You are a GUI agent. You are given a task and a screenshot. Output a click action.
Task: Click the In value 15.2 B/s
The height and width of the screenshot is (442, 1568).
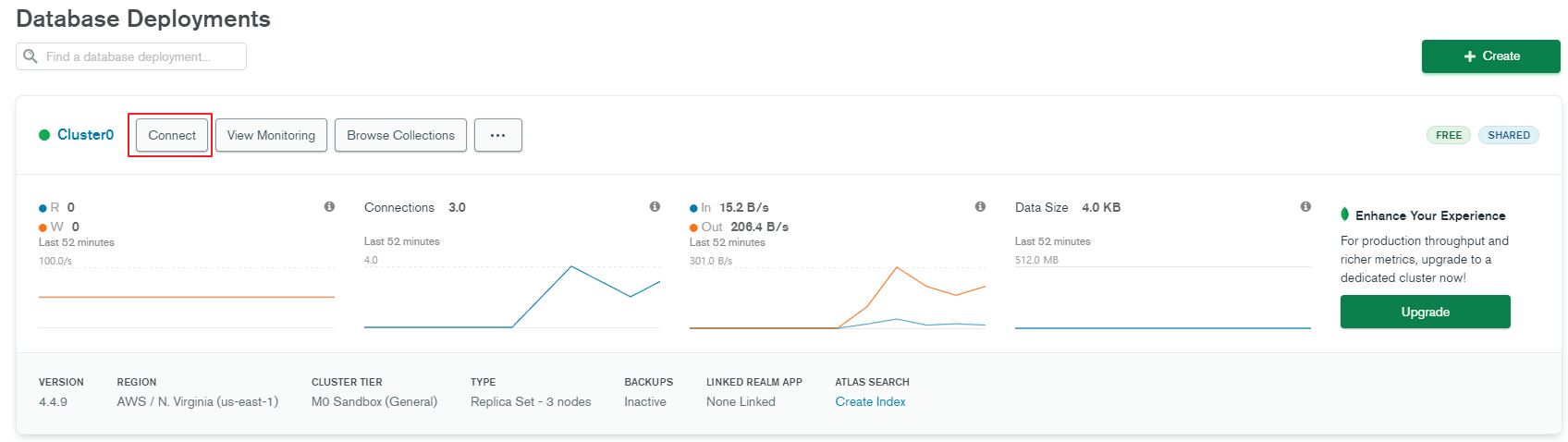coord(744,207)
